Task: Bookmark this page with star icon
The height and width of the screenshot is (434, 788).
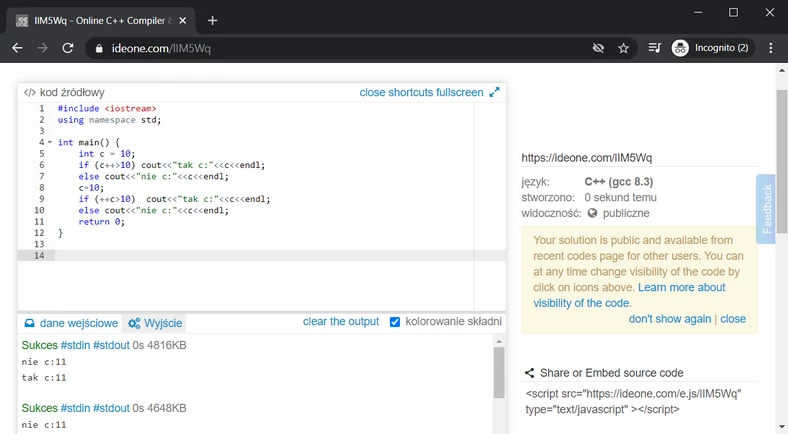Action: [x=624, y=48]
